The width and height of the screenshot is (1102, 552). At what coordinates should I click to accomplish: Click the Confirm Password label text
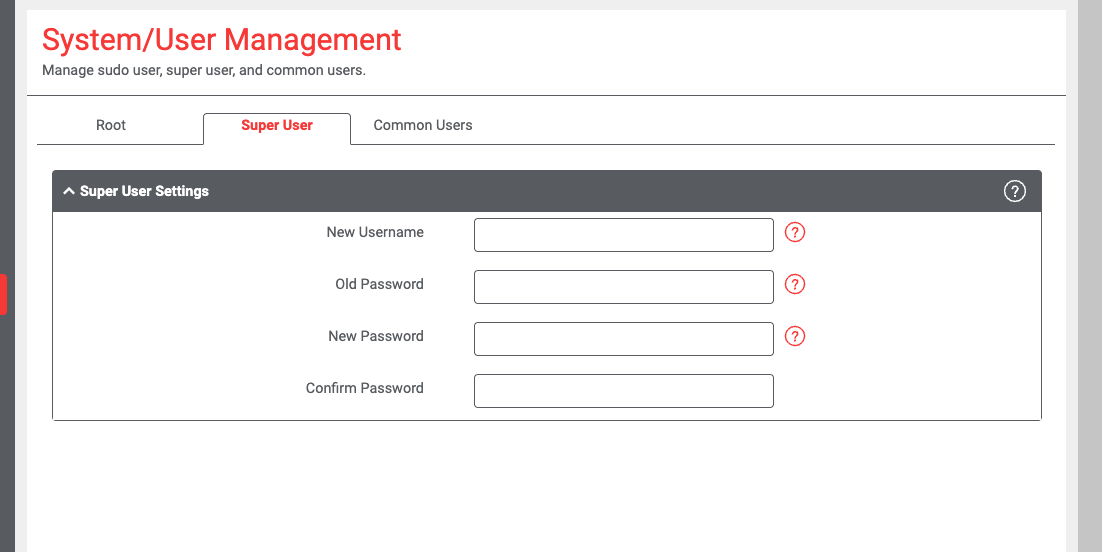[364, 389]
